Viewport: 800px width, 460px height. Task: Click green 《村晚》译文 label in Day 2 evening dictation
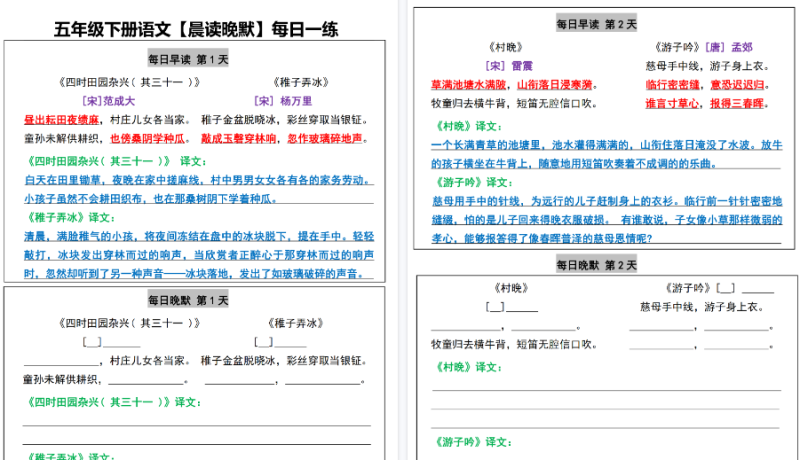pos(467,367)
